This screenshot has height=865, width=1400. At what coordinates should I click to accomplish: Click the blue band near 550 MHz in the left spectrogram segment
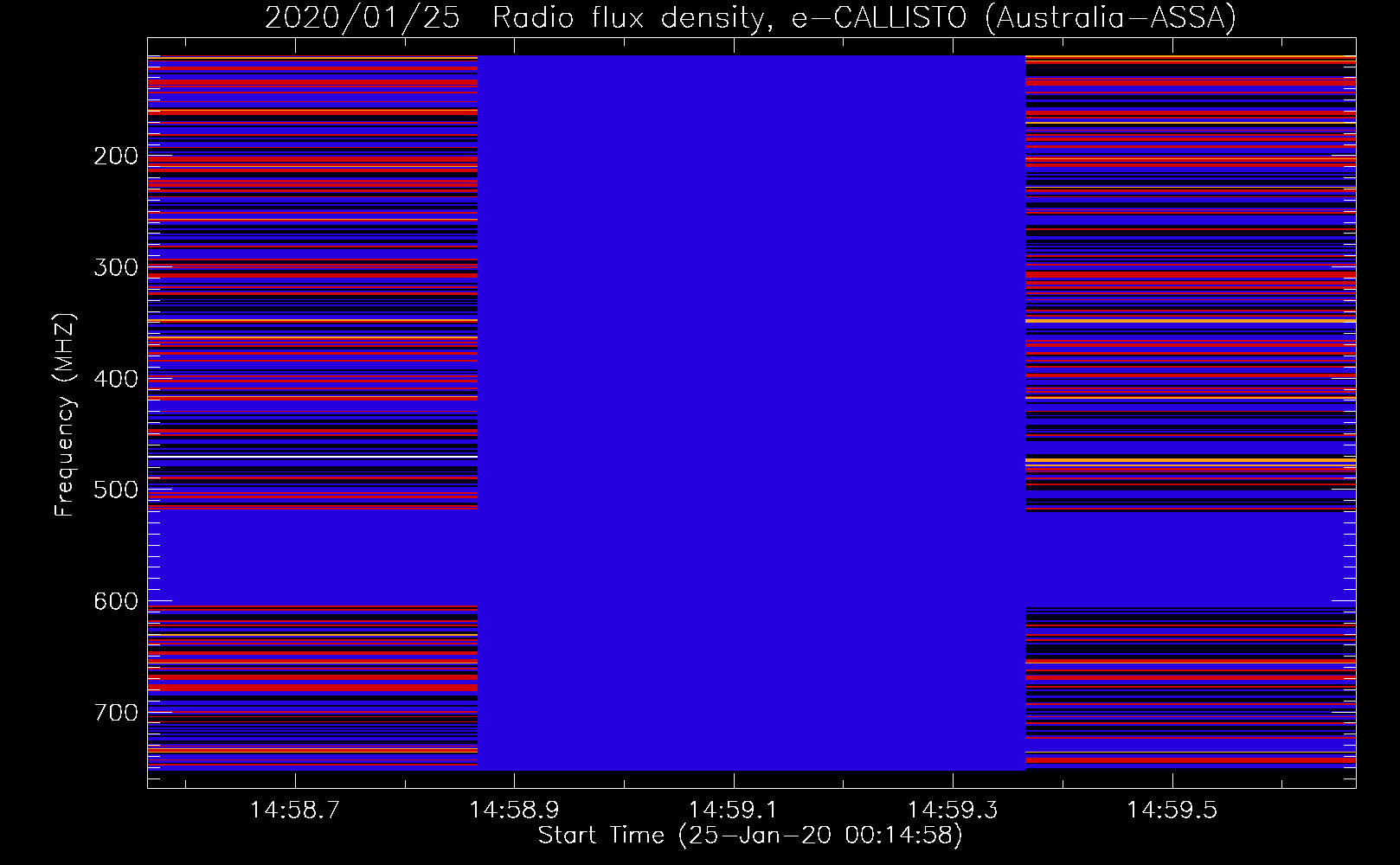point(312,558)
